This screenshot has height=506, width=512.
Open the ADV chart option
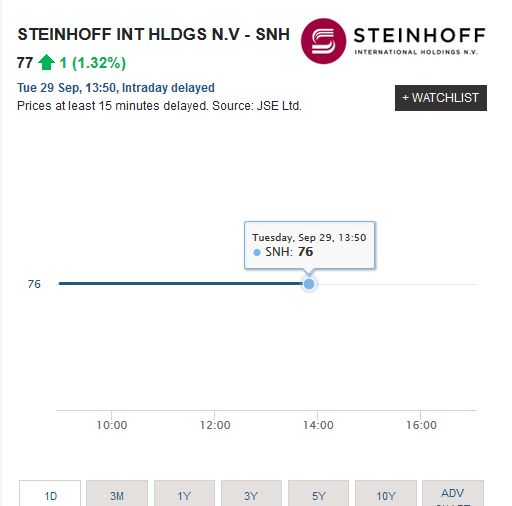tap(453, 494)
